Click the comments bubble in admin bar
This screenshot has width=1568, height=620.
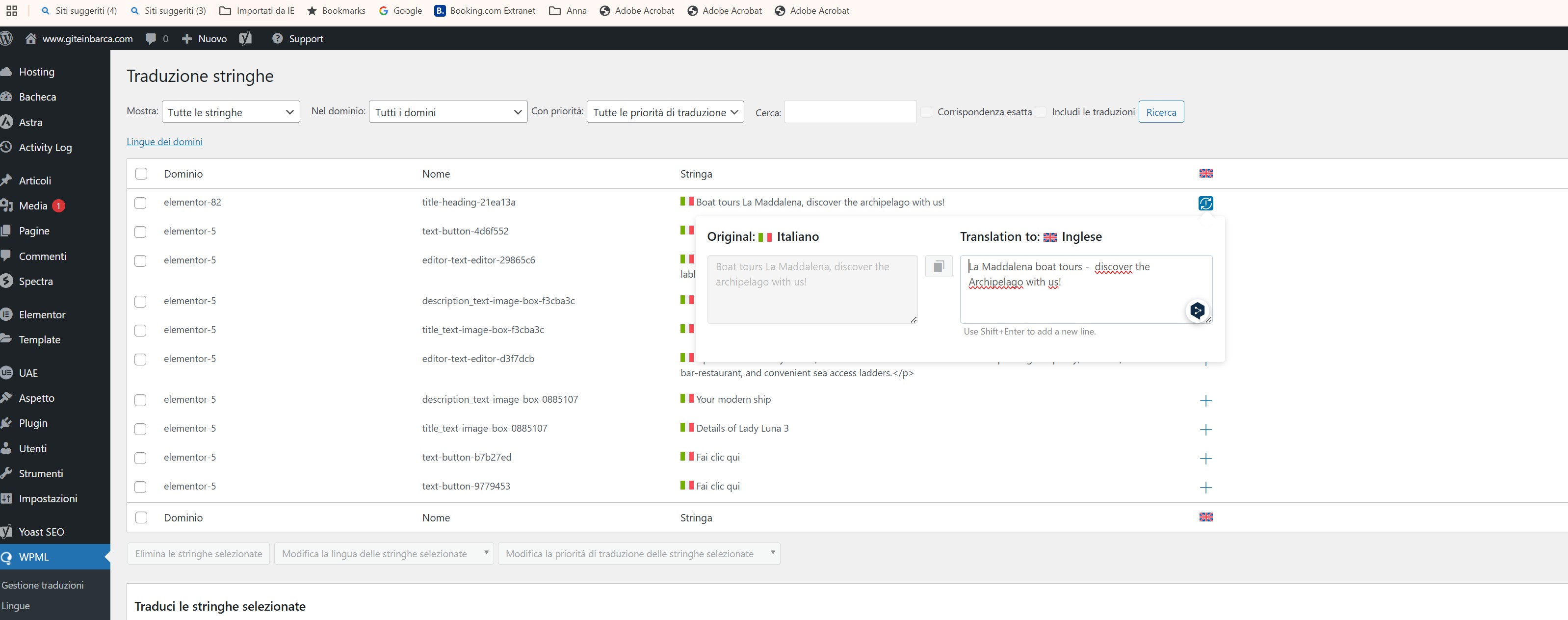[x=151, y=38]
